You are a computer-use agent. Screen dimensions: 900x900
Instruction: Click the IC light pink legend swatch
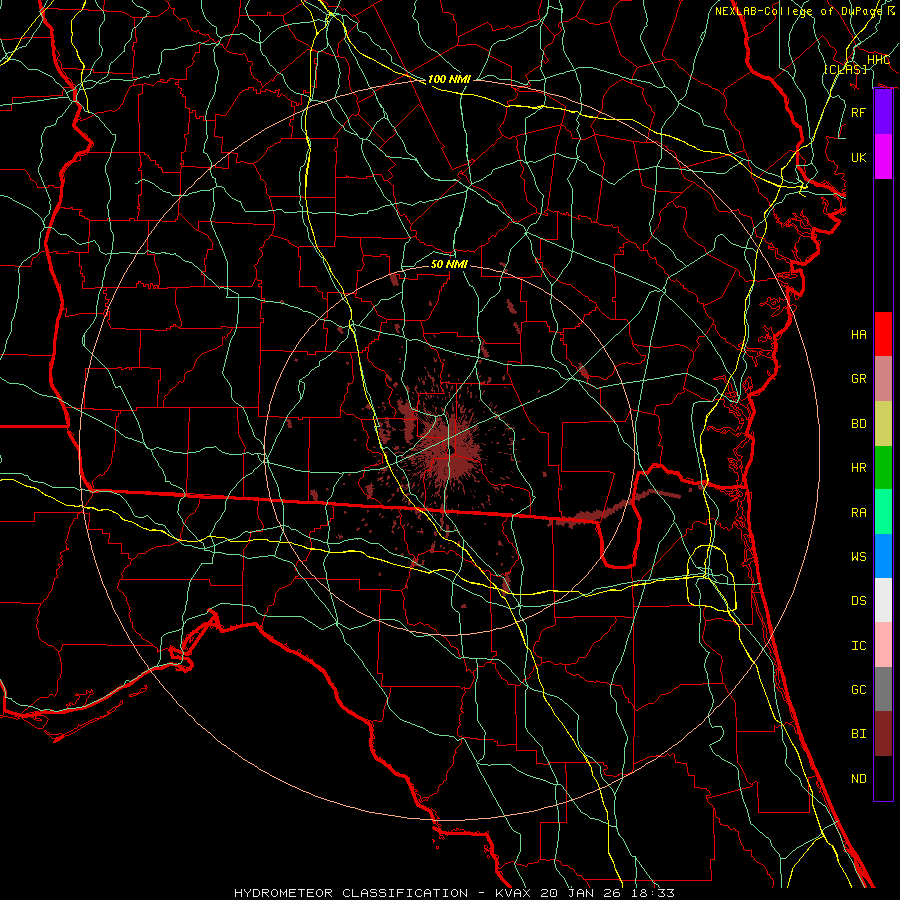883,645
